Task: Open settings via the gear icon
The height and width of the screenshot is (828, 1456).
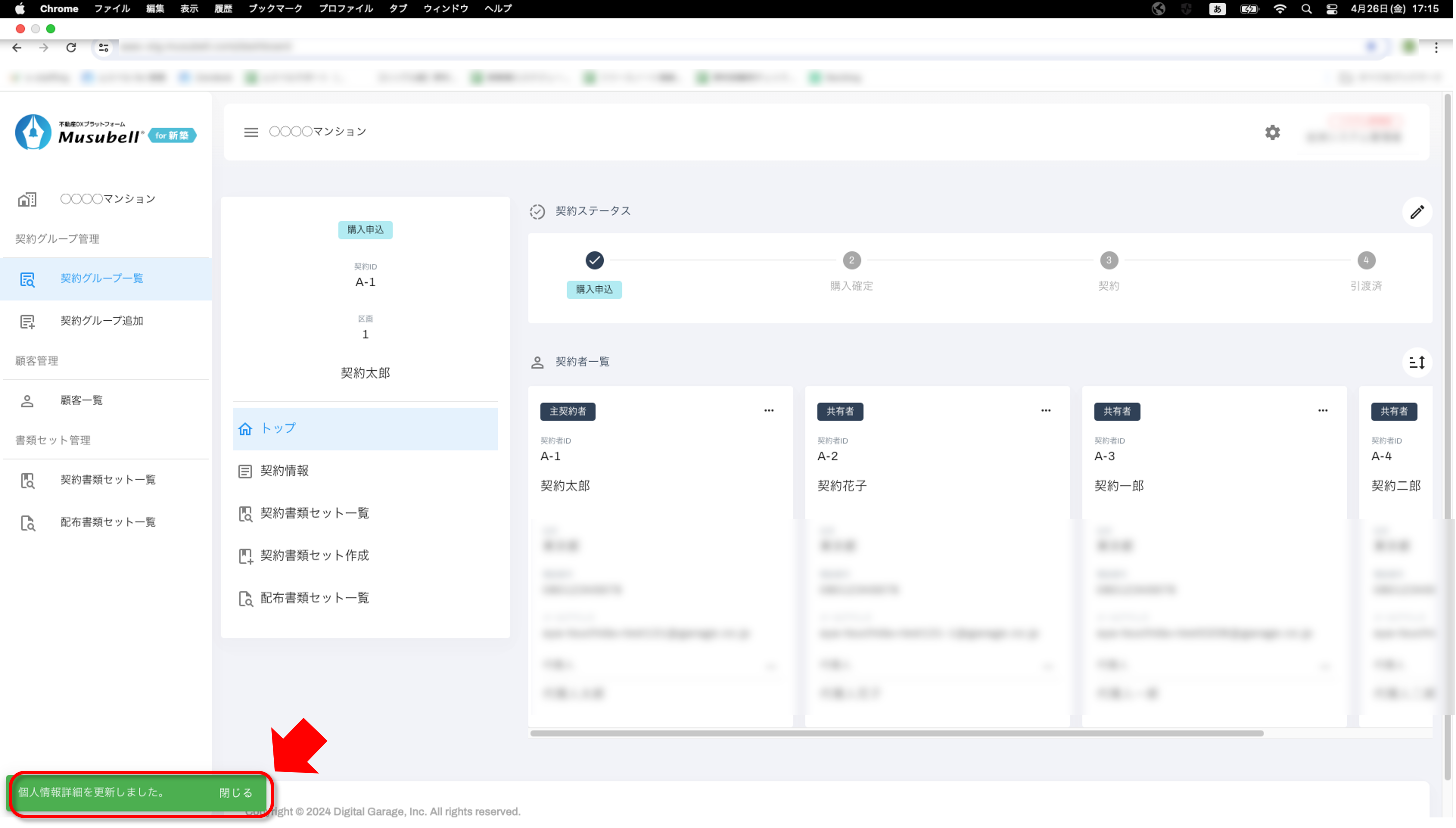Action: 1272,132
